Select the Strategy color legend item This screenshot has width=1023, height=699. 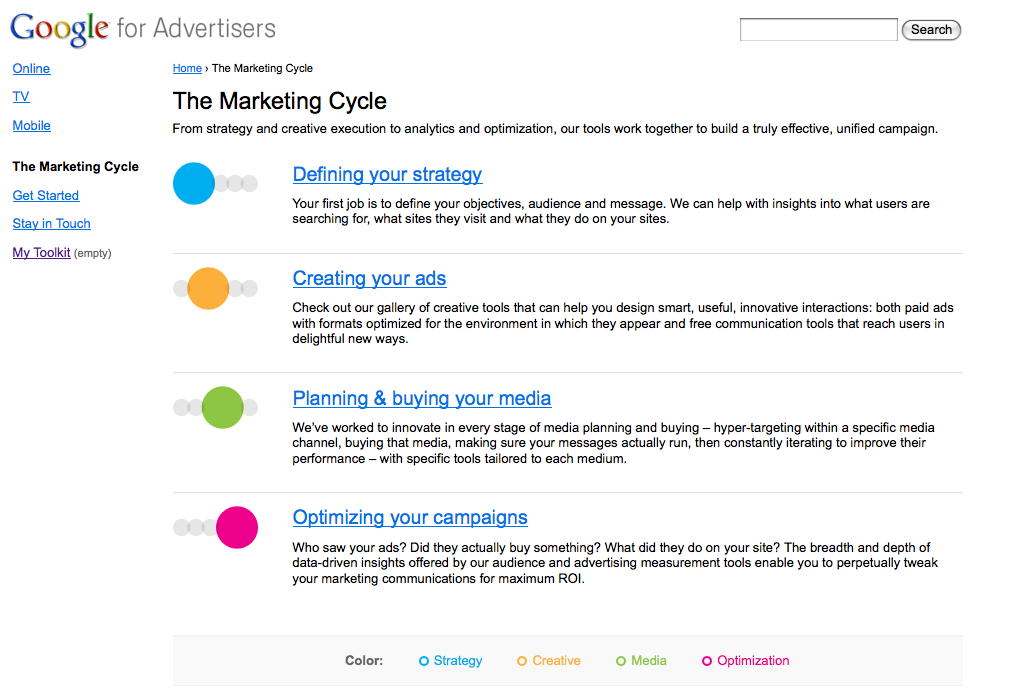click(450, 661)
